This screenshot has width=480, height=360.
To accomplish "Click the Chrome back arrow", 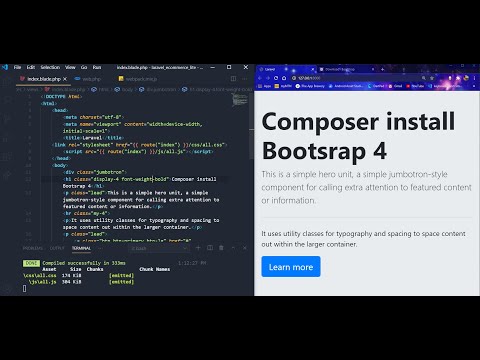I will [x=260, y=78].
